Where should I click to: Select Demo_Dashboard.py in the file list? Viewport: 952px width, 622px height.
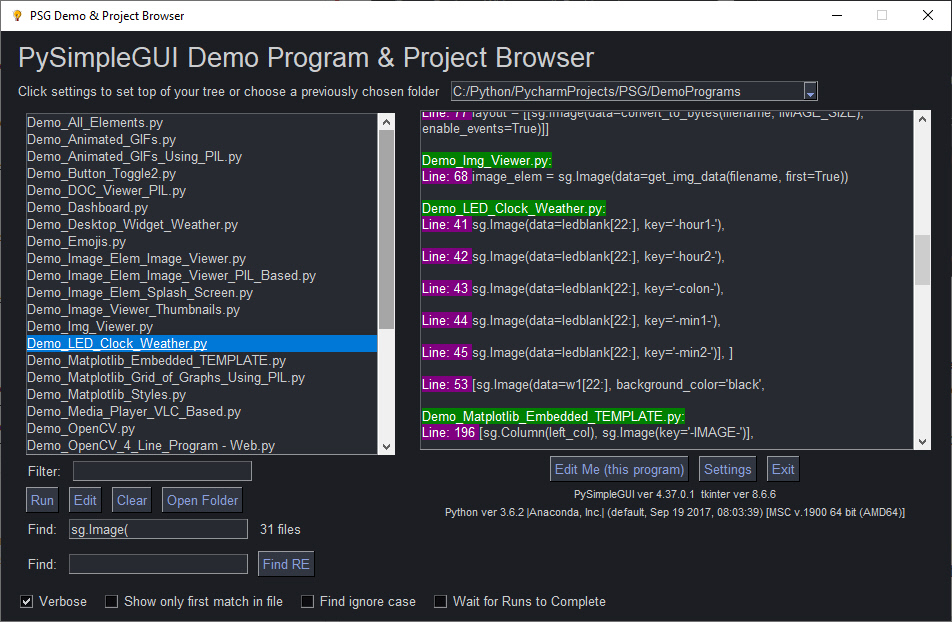[87, 208]
